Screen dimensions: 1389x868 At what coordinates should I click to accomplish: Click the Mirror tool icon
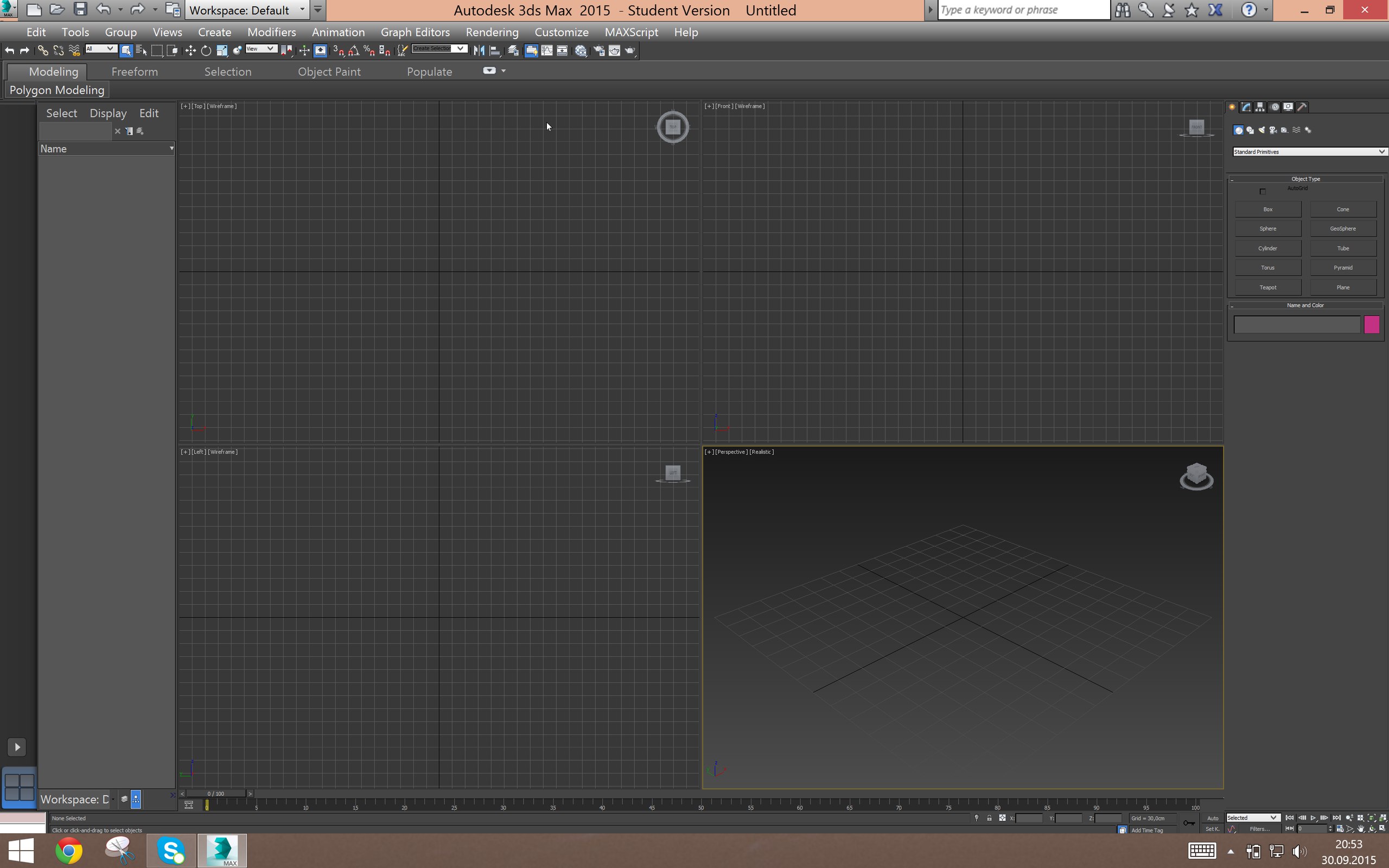[x=479, y=50]
